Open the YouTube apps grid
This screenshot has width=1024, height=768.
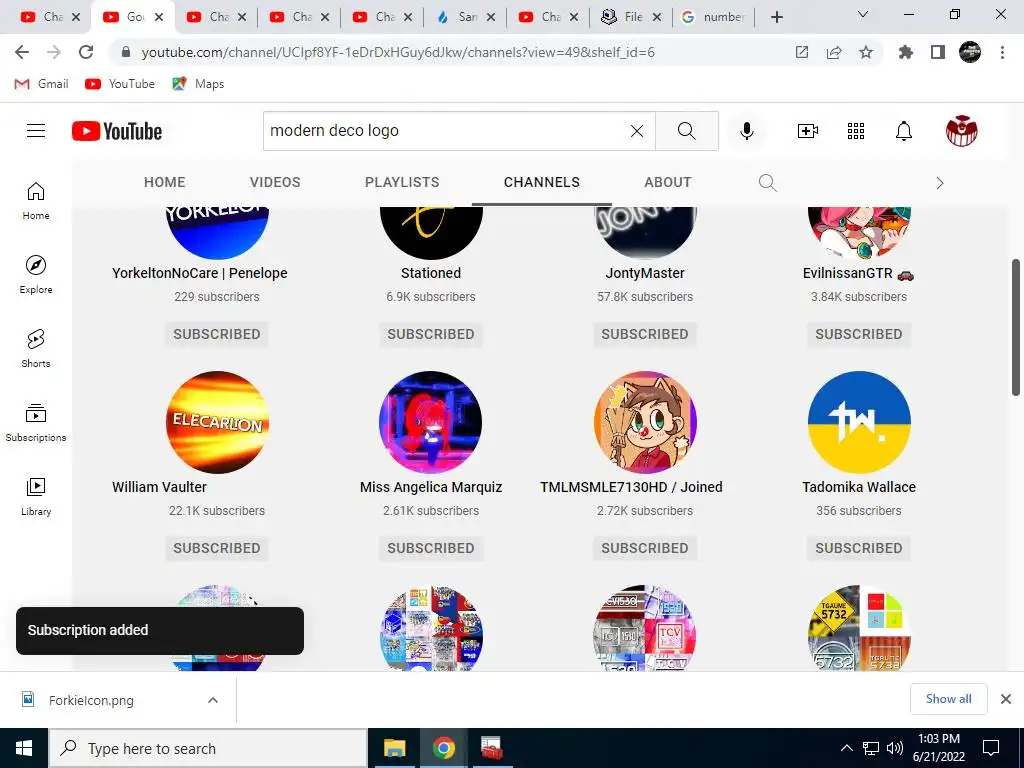[856, 131]
